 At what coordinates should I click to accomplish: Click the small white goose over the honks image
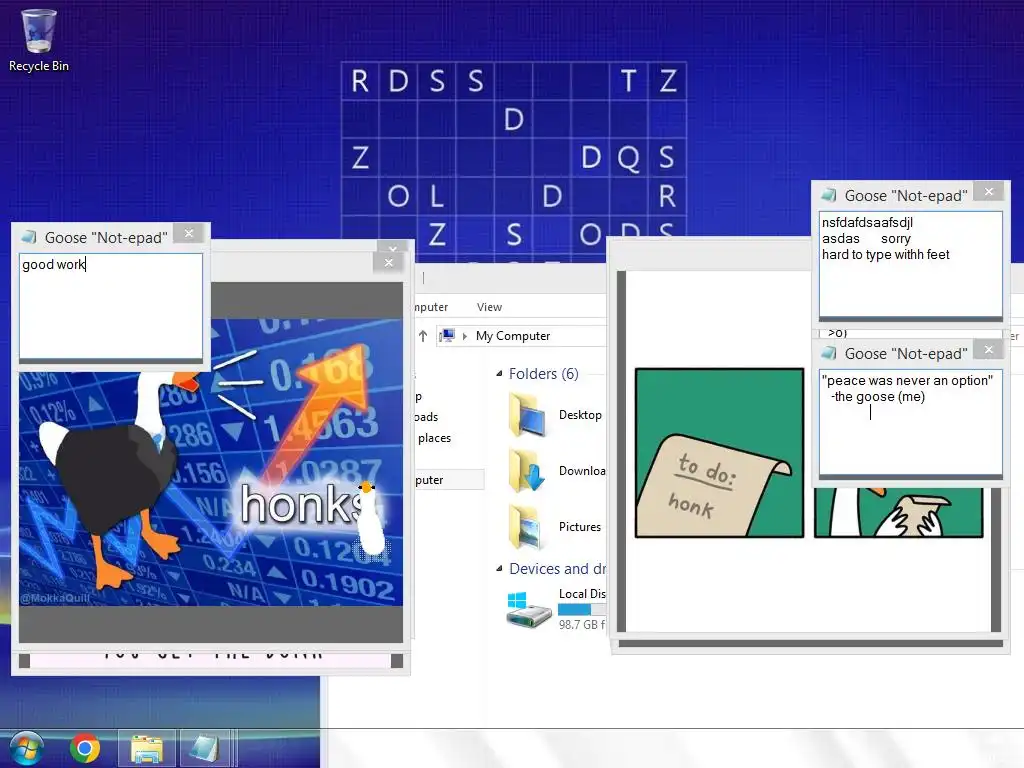(373, 519)
